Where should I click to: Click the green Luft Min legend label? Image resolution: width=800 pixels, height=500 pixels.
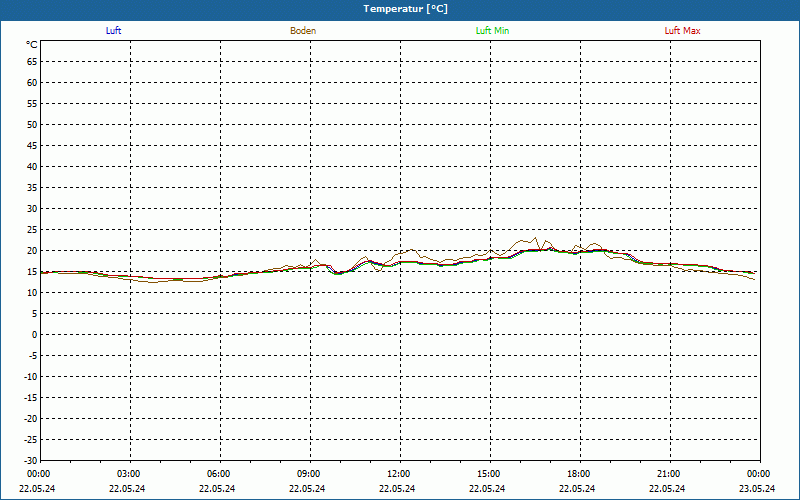click(492, 31)
